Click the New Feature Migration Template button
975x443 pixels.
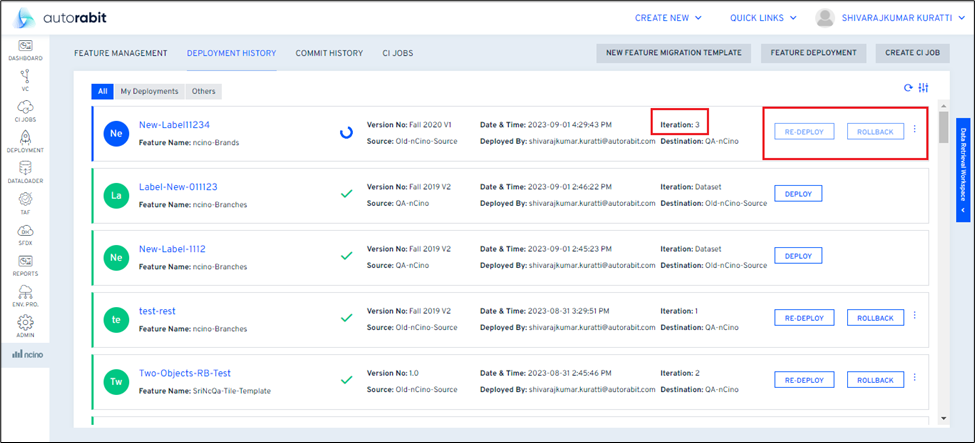tap(674, 53)
